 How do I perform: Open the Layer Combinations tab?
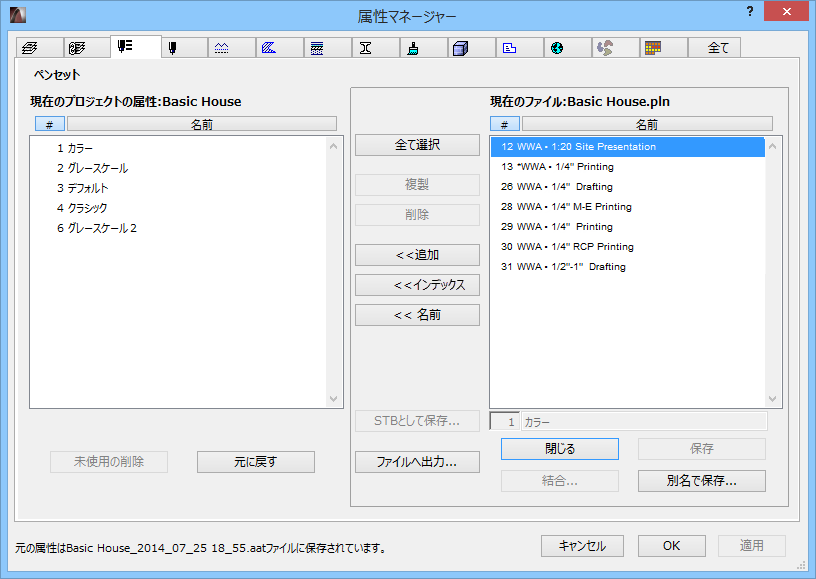click(87, 48)
